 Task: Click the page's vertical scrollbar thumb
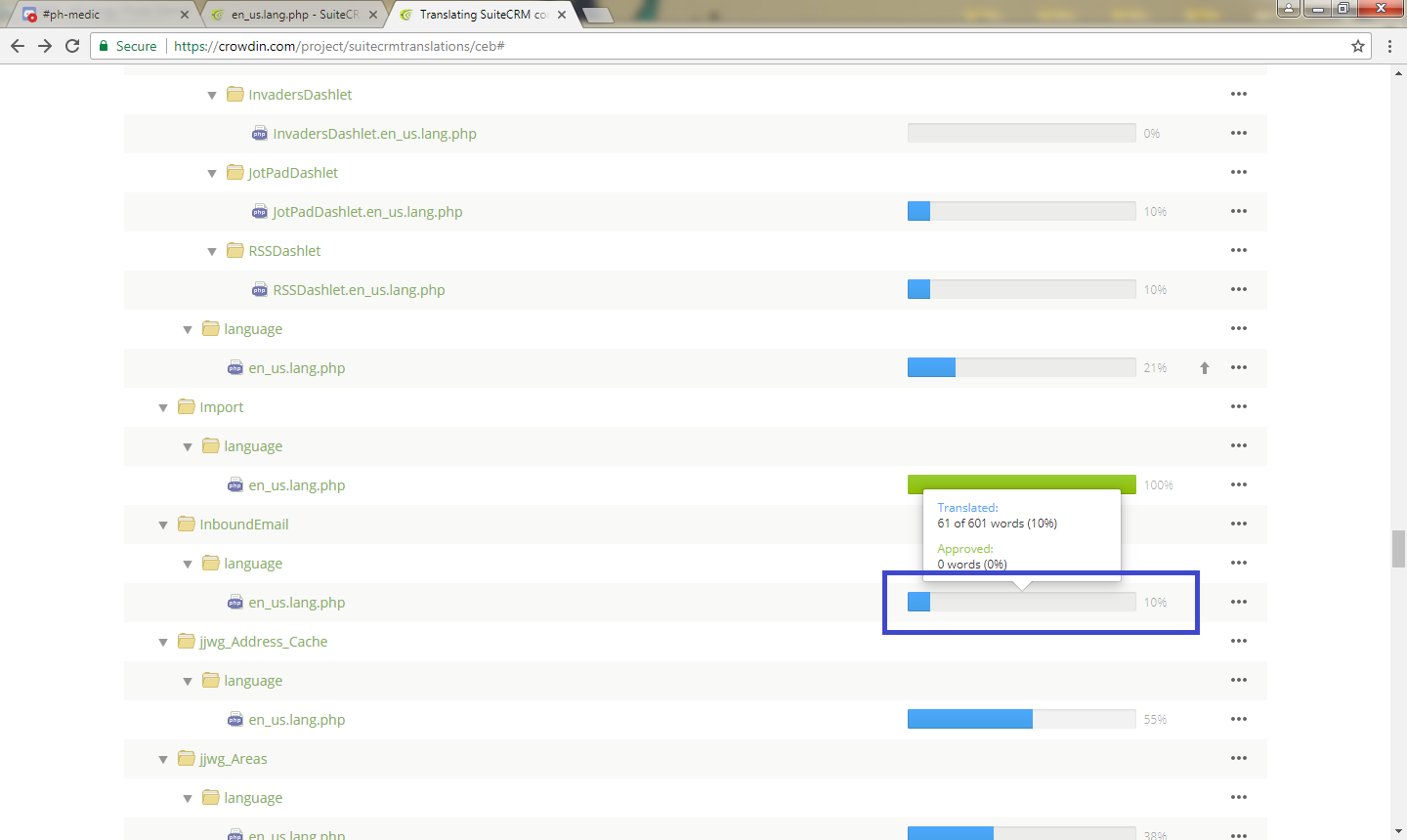coord(1399,548)
